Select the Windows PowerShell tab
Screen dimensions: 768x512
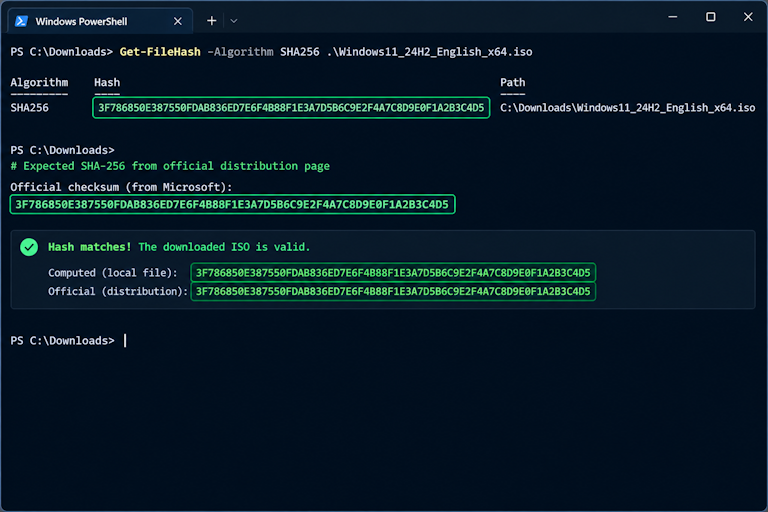(100, 21)
